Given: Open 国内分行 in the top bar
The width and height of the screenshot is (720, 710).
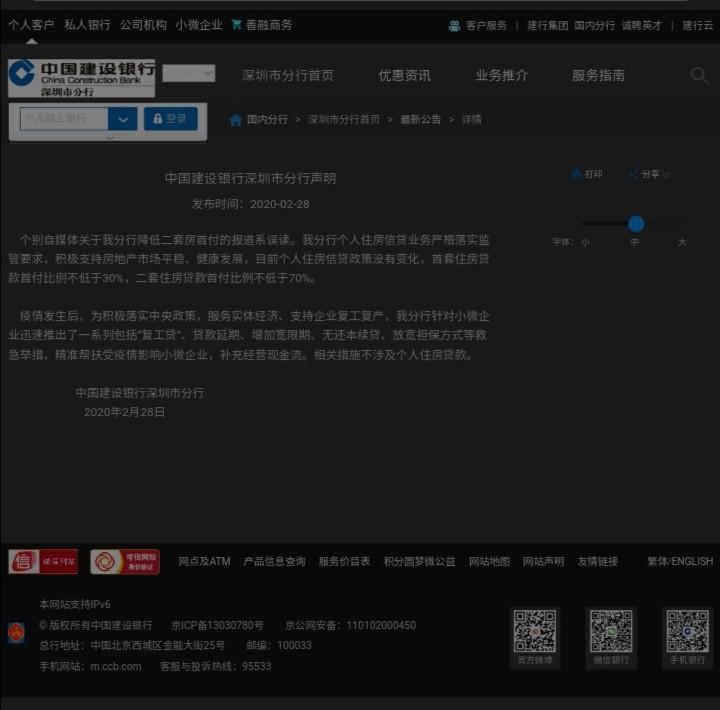Looking at the screenshot, I should click(x=595, y=26).
